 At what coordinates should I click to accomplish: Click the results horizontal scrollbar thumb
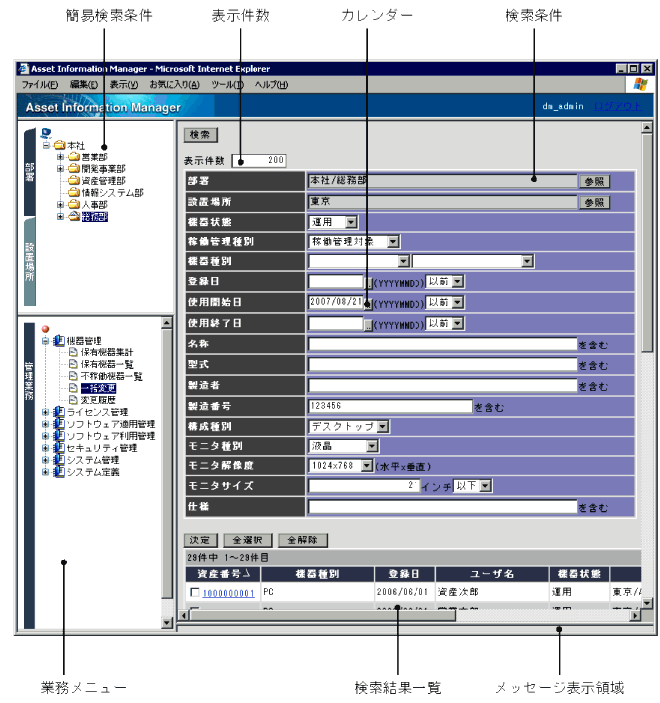(323, 616)
